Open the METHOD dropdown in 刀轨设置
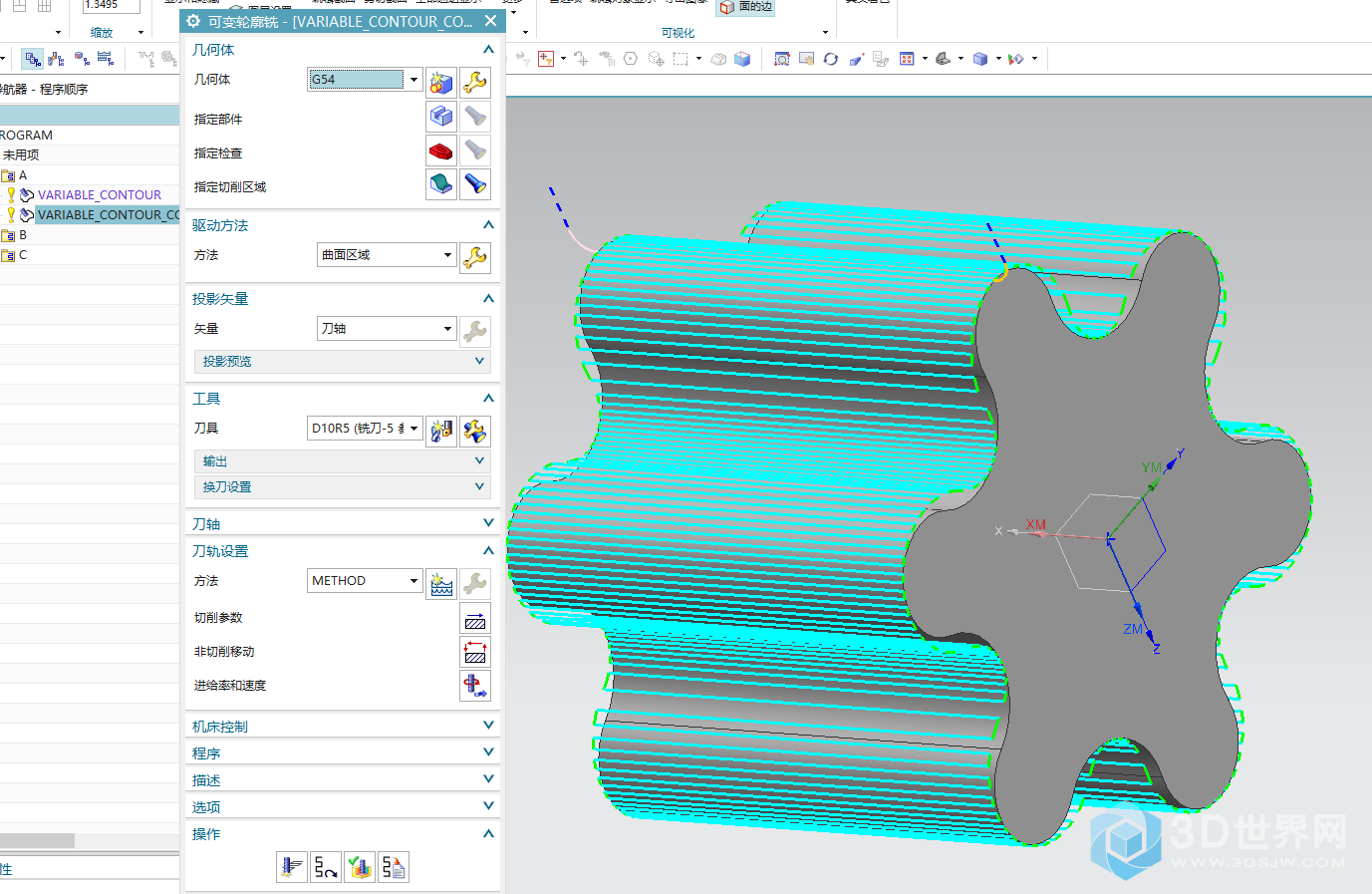This screenshot has width=1372, height=894. pyautogui.click(x=413, y=581)
